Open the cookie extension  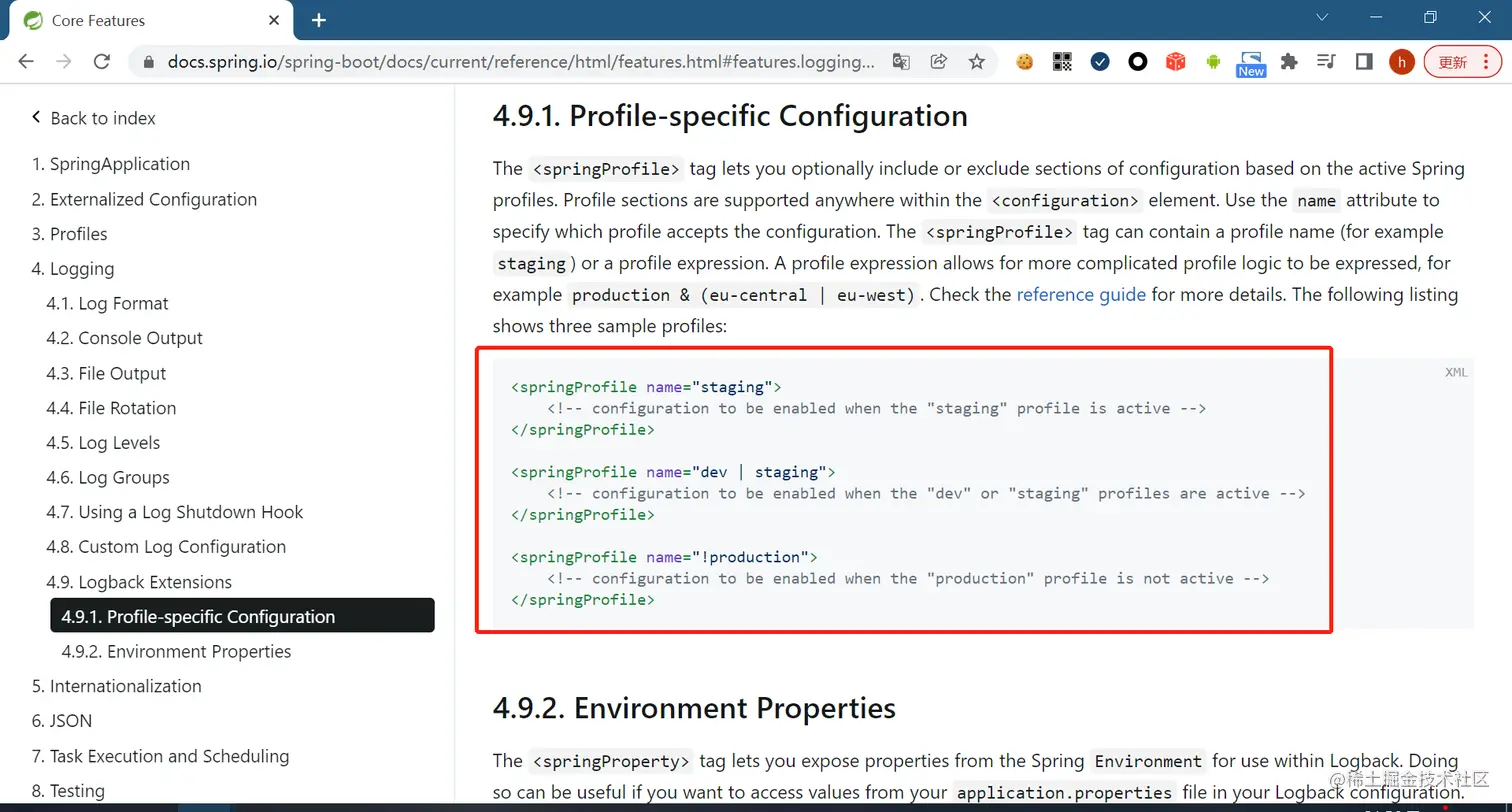click(x=1024, y=62)
